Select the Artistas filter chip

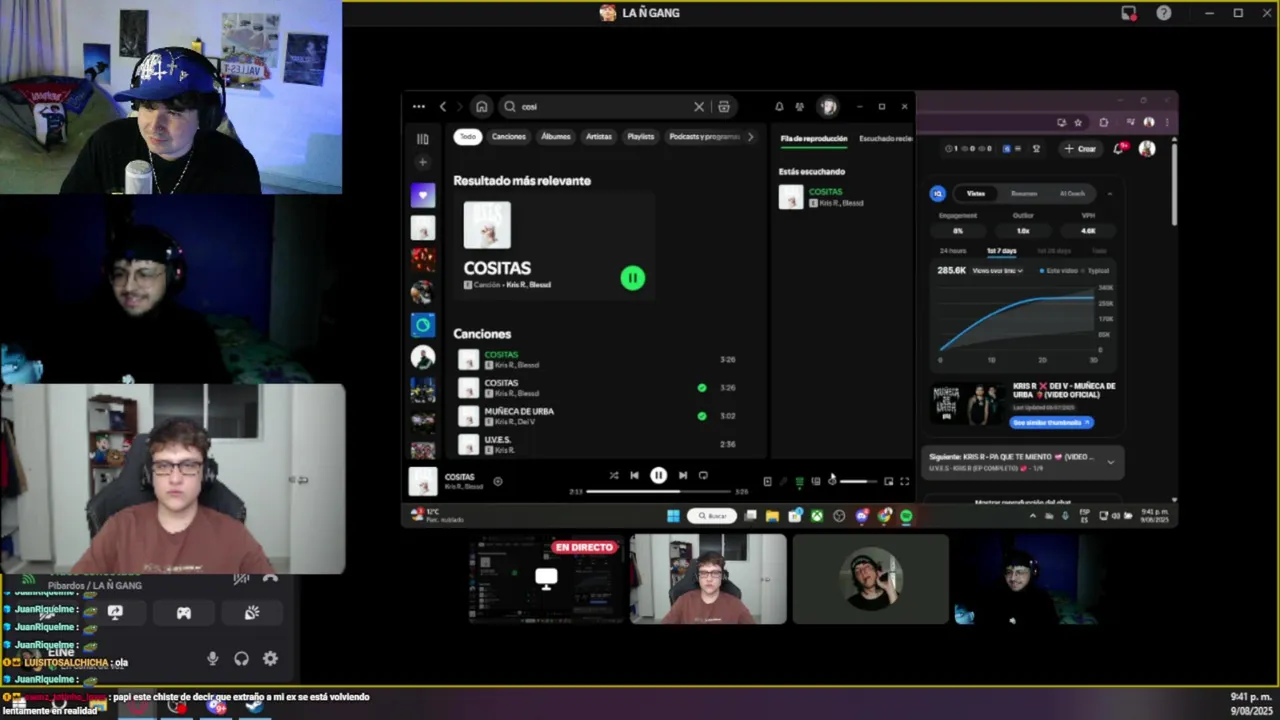(x=599, y=137)
